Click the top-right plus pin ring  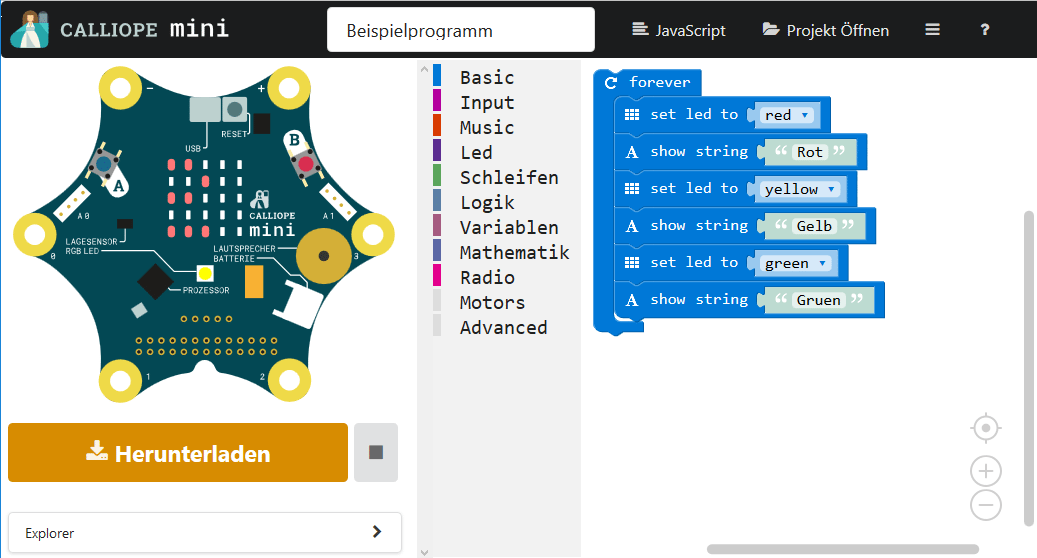(x=289, y=88)
